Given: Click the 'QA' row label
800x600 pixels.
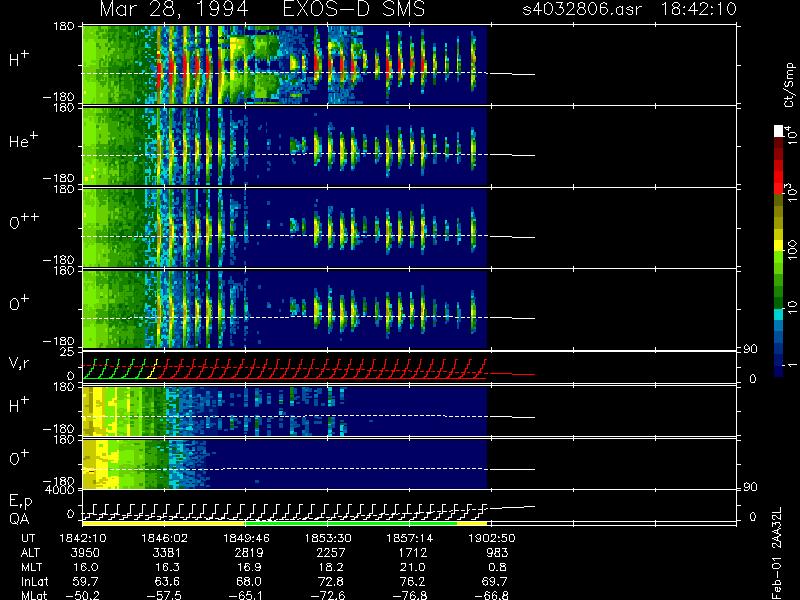Looking at the screenshot, I should tap(19, 518).
